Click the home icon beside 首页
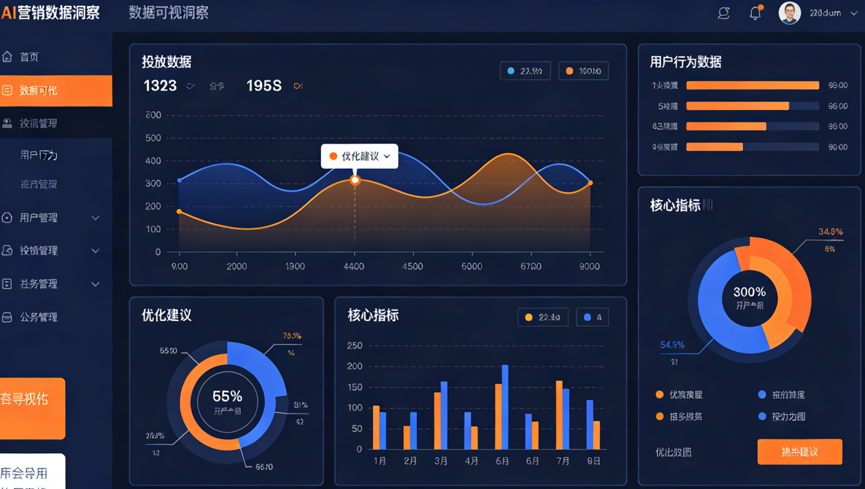Viewport: 865px width, 489px height. (7, 56)
